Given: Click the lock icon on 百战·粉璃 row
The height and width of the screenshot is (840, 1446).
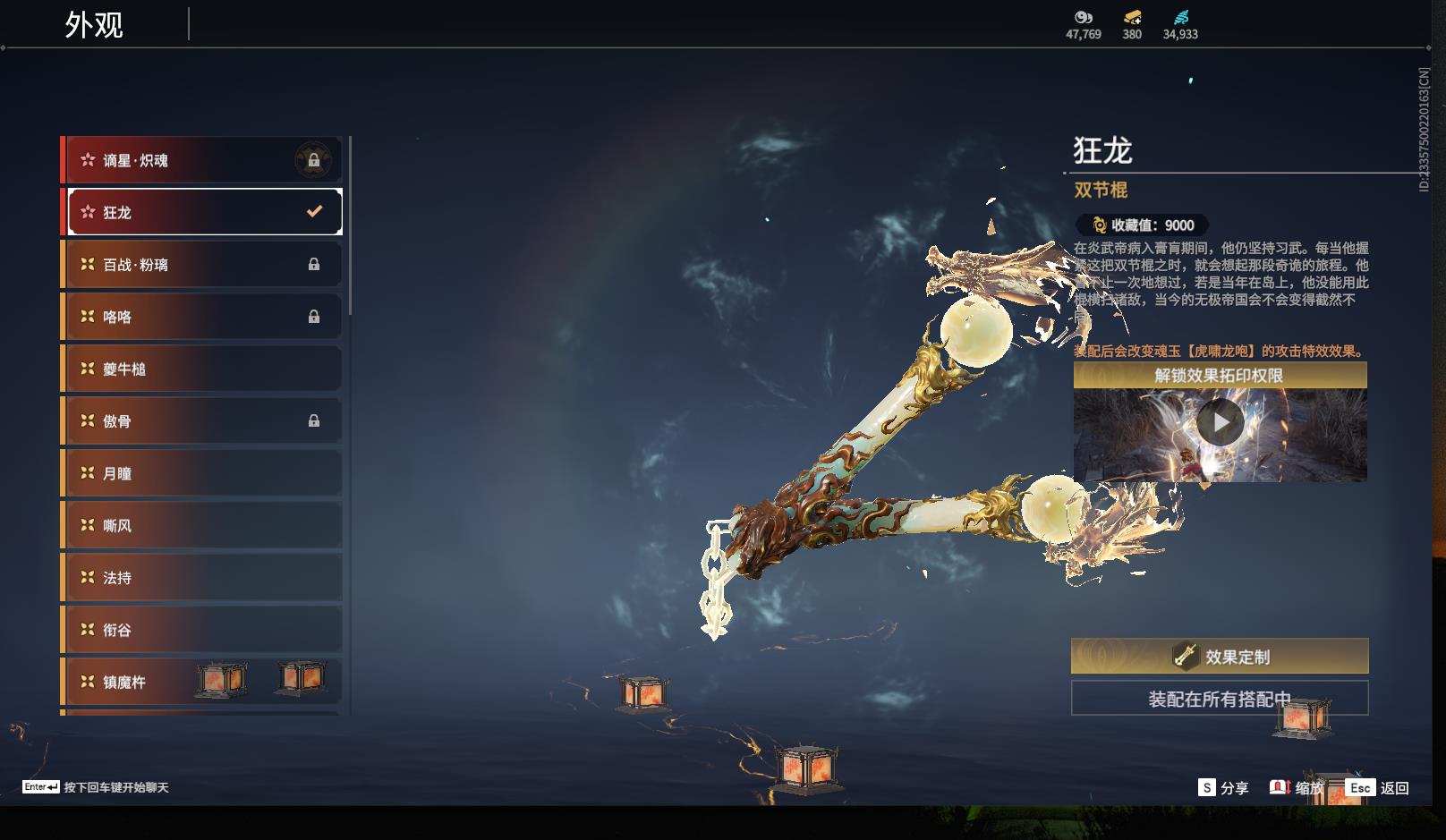Looking at the screenshot, I should point(313,264).
